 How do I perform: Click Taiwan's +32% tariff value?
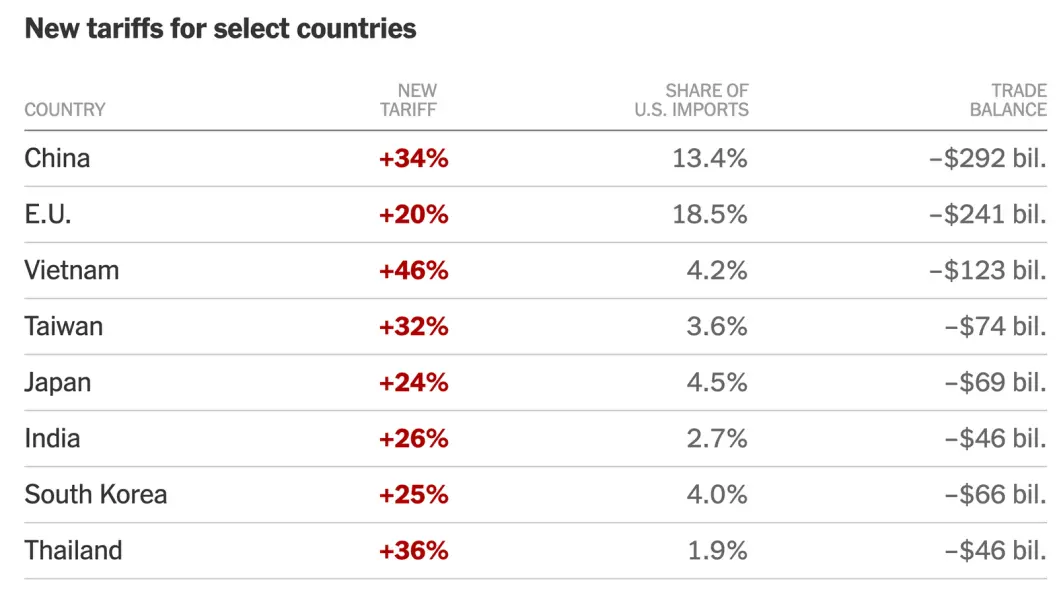pyautogui.click(x=414, y=327)
